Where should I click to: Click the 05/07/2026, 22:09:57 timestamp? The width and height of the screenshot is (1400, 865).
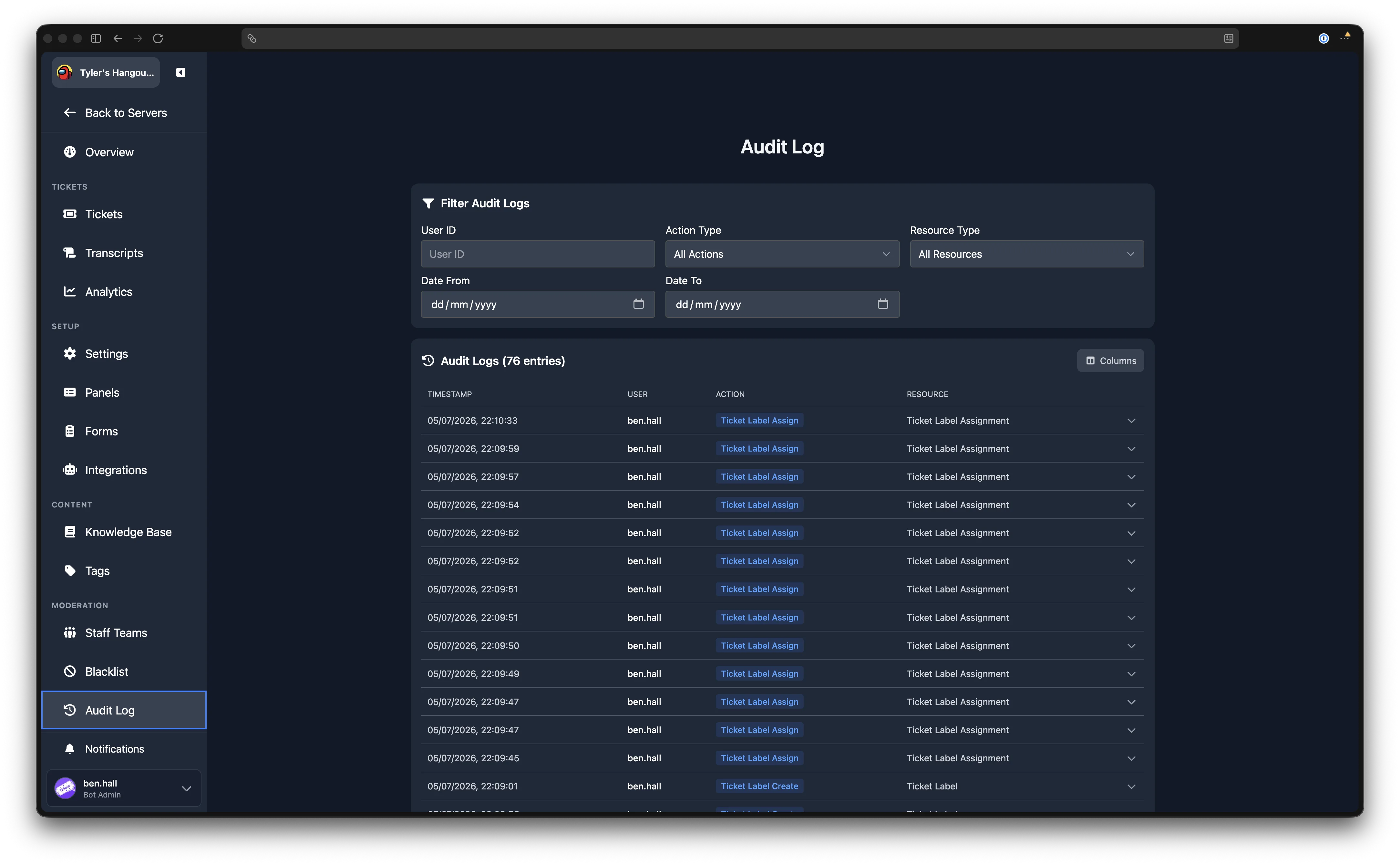[x=473, y=476]
